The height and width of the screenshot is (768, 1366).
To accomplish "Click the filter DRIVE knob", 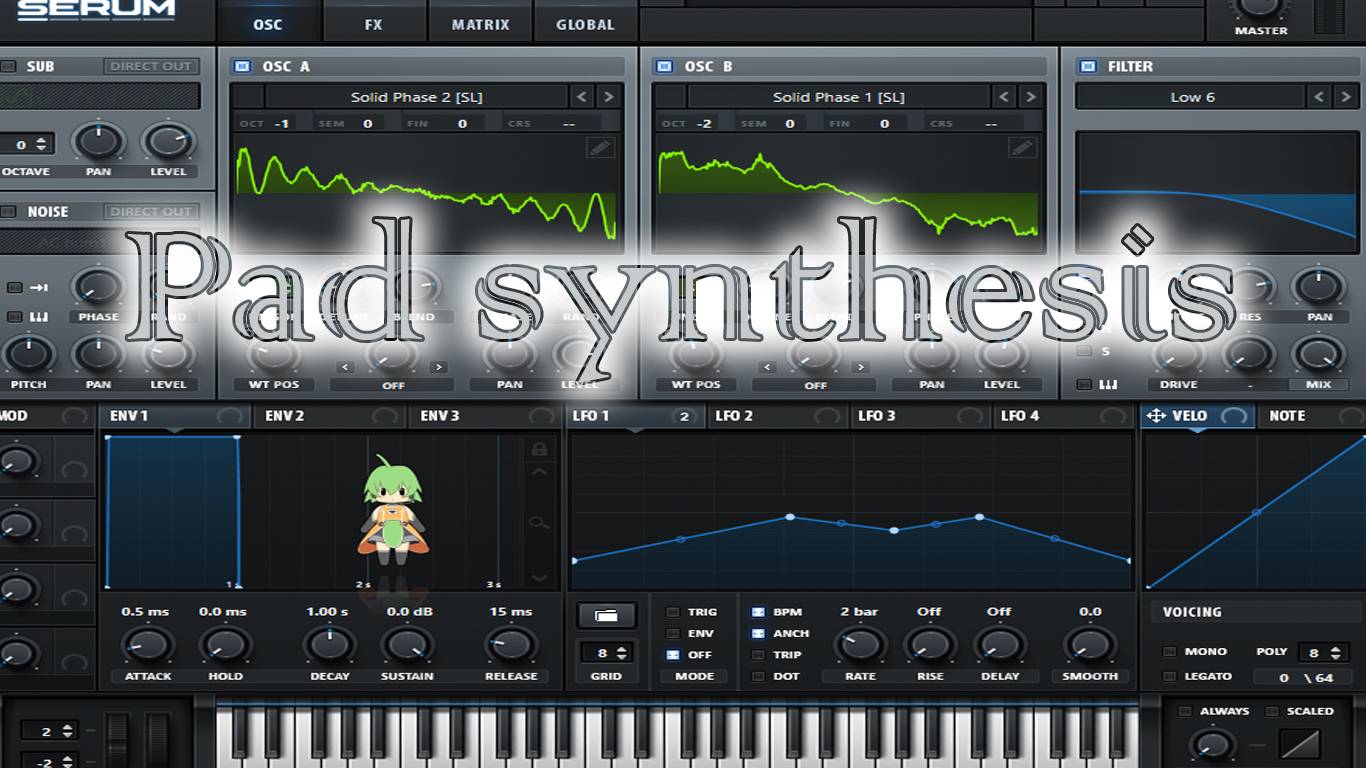I will (1179, 354).
